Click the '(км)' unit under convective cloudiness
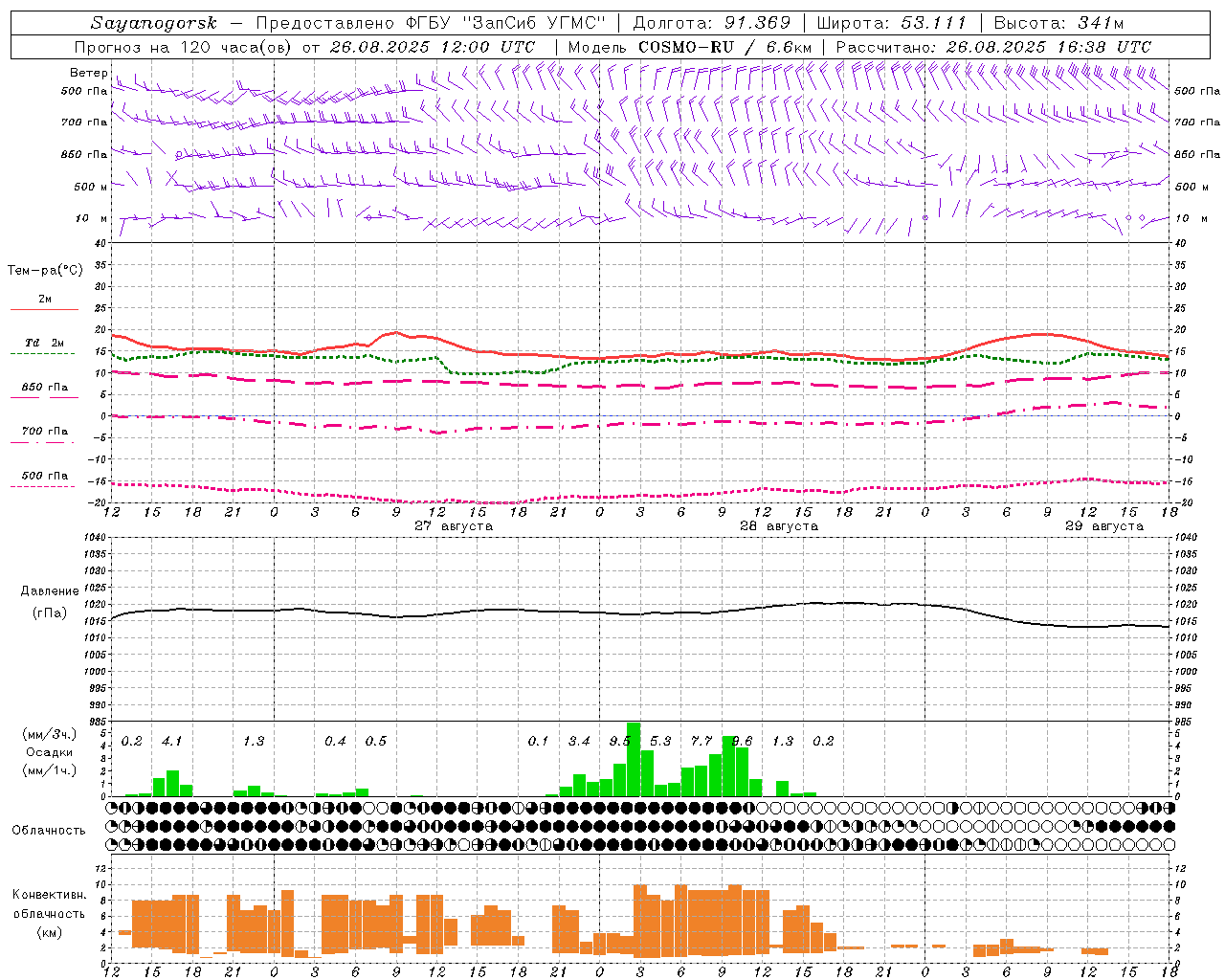This screenshot has height=980, width=1225. coord(50,932)
